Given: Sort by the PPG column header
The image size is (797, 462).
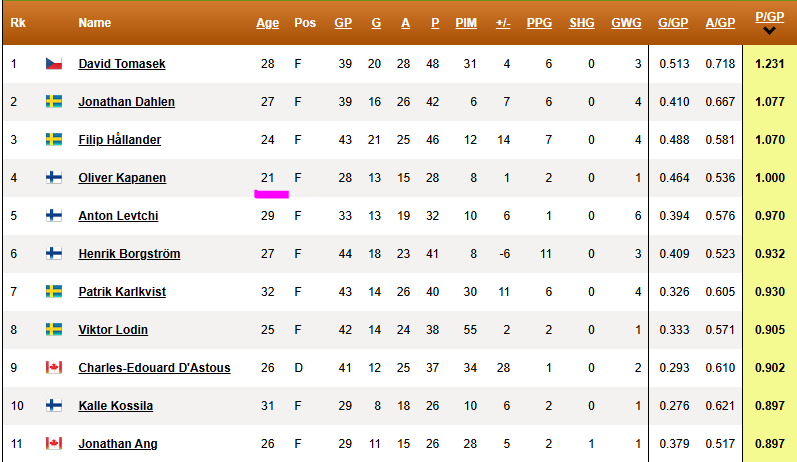Looking at the screenshot, I should click(x=539, y=23).
